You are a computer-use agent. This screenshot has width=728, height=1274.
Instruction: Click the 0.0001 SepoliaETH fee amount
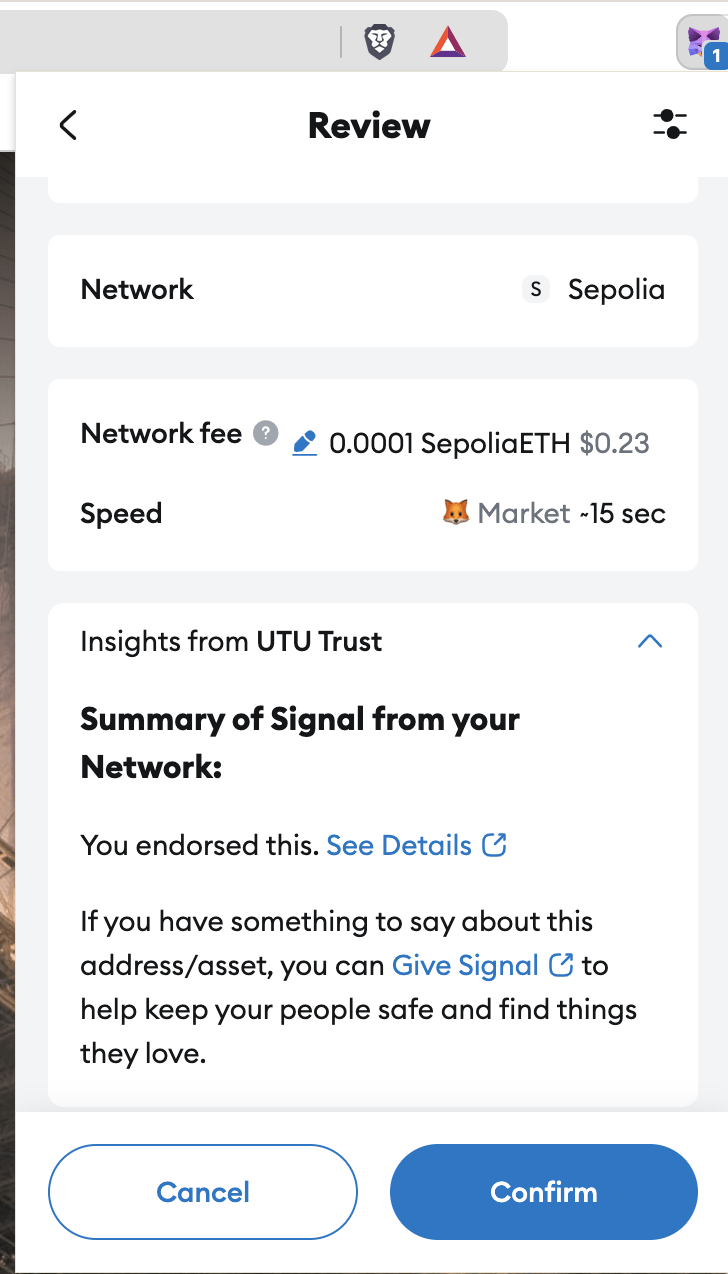pyautogui.click(x=449, y=443)
